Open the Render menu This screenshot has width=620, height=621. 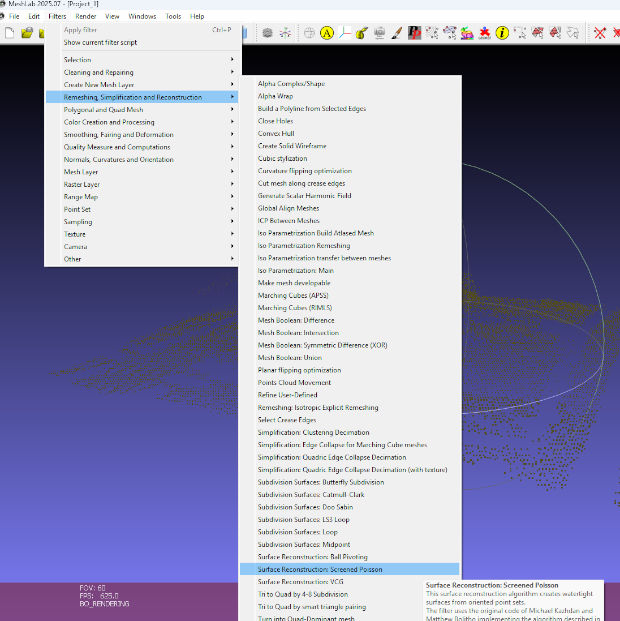click(86, 16)
